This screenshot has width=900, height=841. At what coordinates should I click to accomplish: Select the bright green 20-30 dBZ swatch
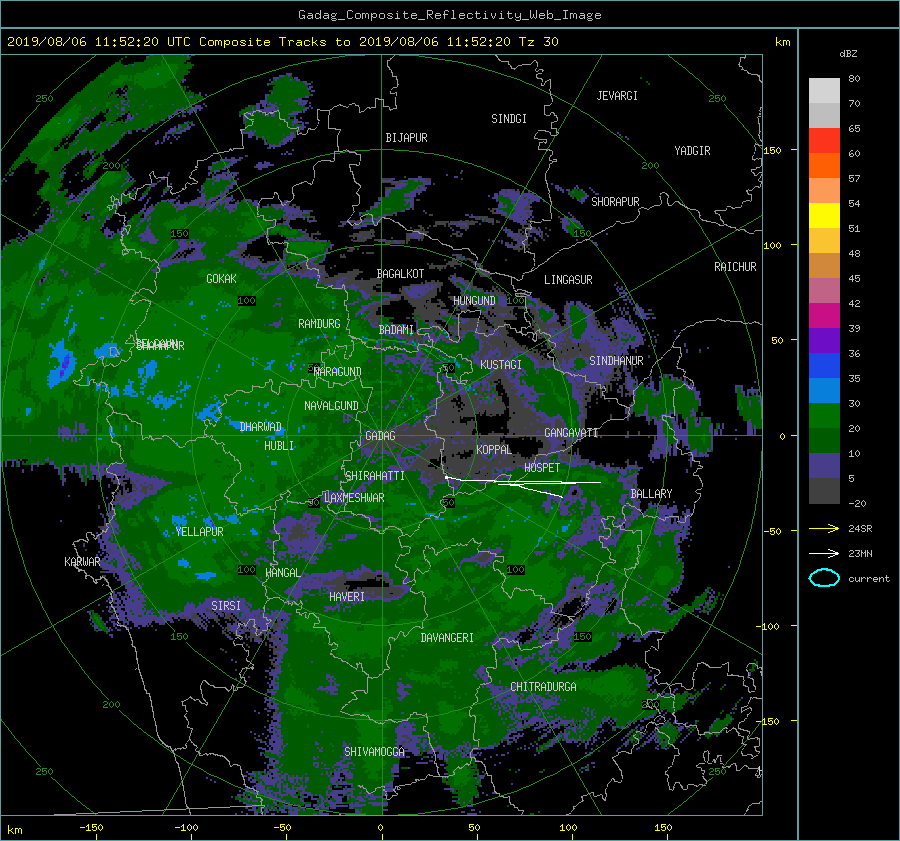[824, 415]
